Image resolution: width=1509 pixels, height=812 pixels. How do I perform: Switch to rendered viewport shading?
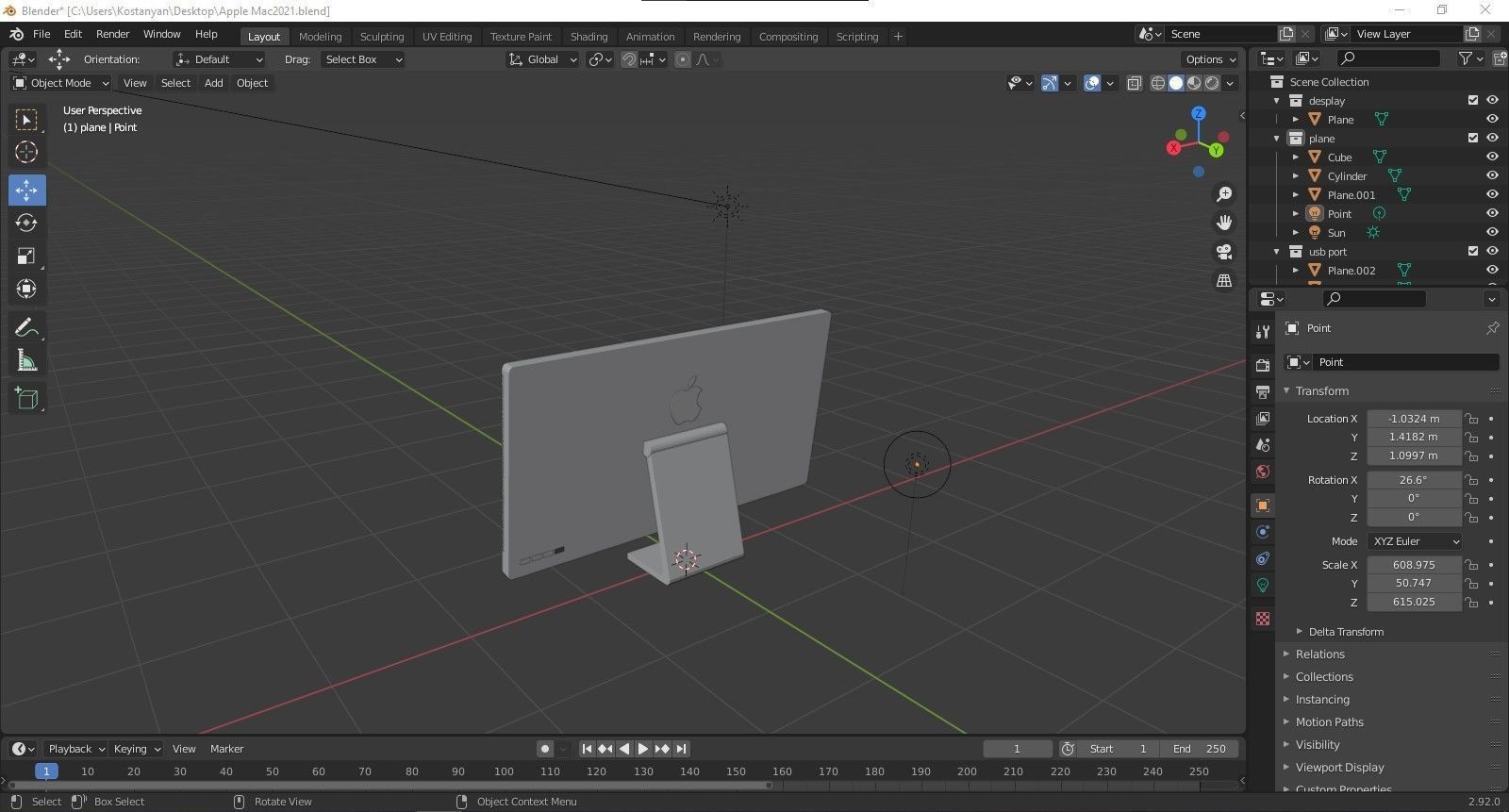pyautogui.click(x=1212, y=83)
